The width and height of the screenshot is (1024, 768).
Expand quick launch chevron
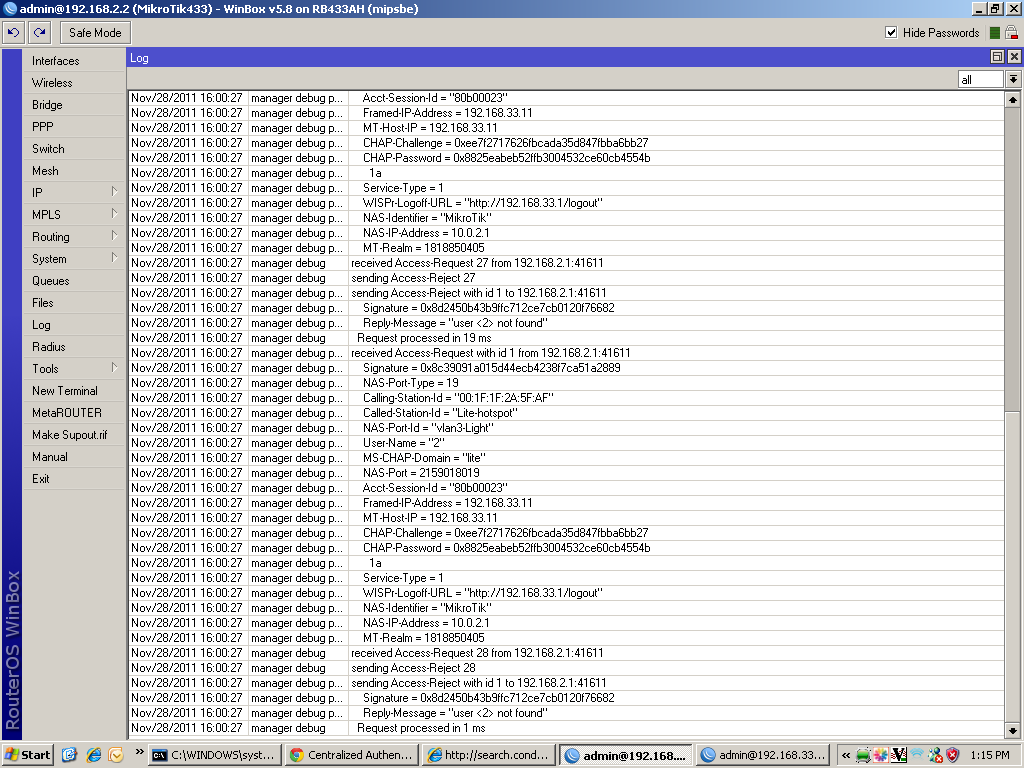point(139,752)
